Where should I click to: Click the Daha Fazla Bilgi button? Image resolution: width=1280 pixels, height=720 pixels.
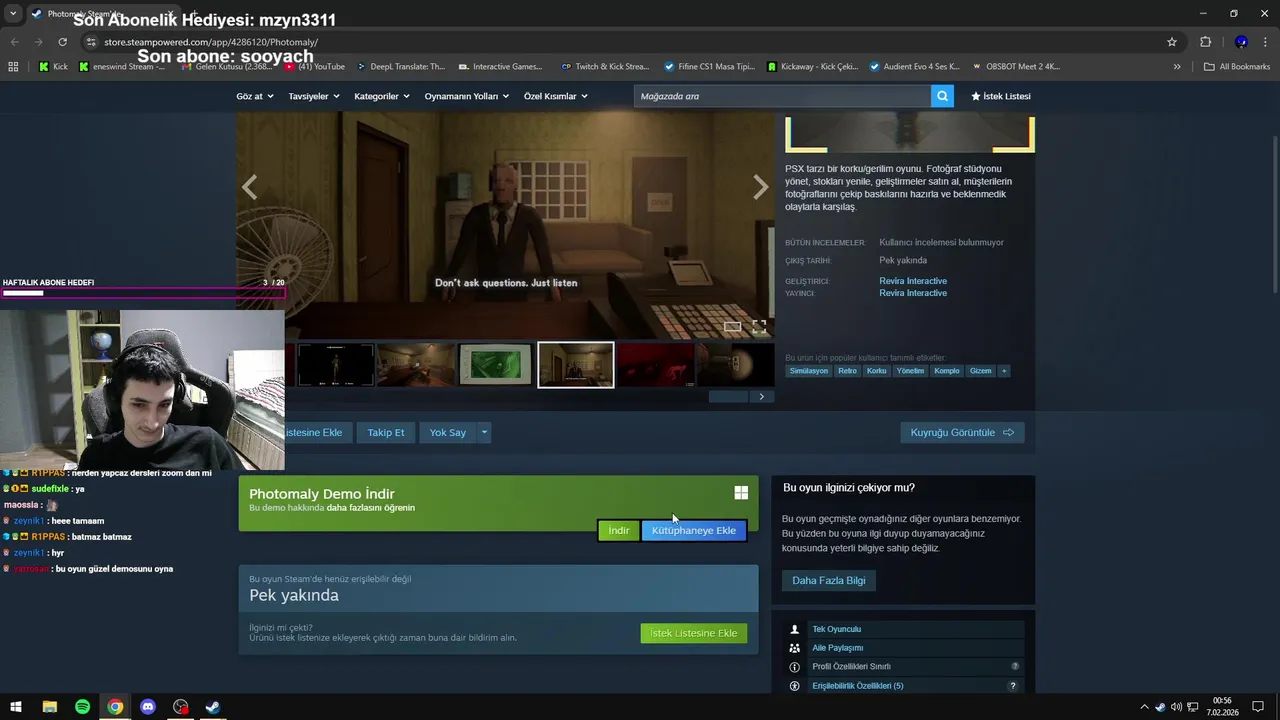[x=829, y=580]
